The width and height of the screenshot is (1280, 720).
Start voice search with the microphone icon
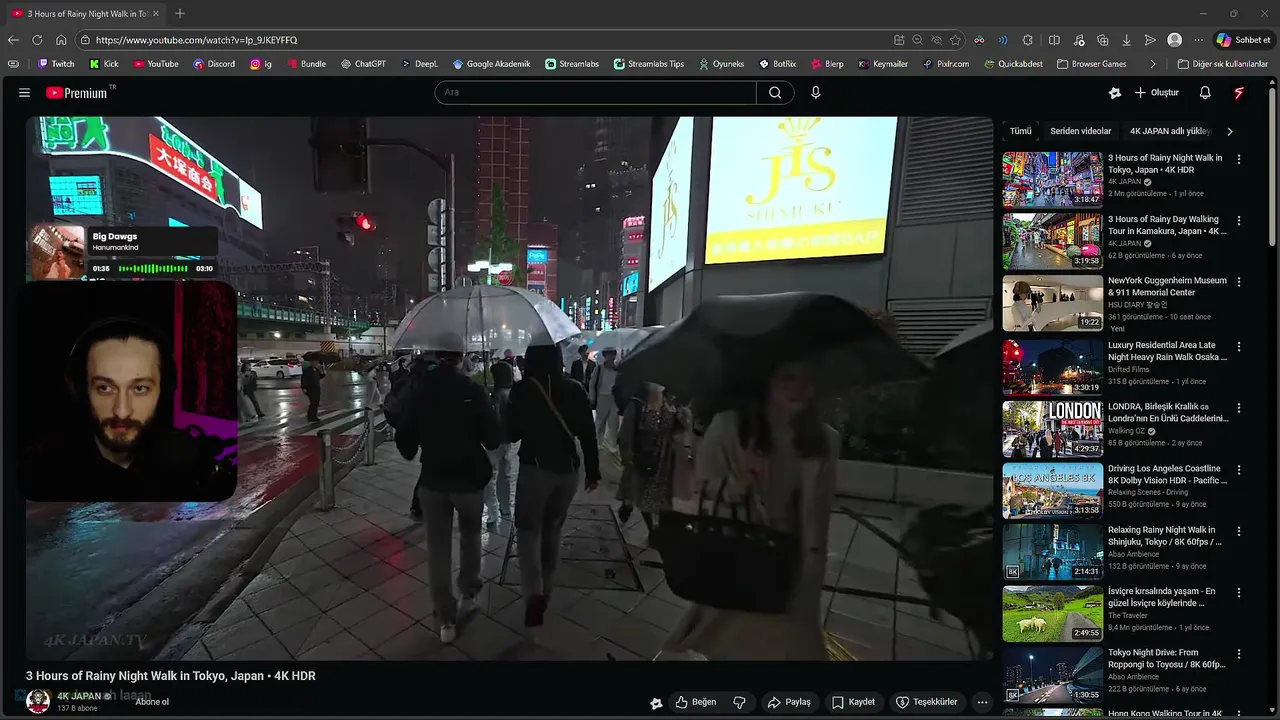(815, 92)
